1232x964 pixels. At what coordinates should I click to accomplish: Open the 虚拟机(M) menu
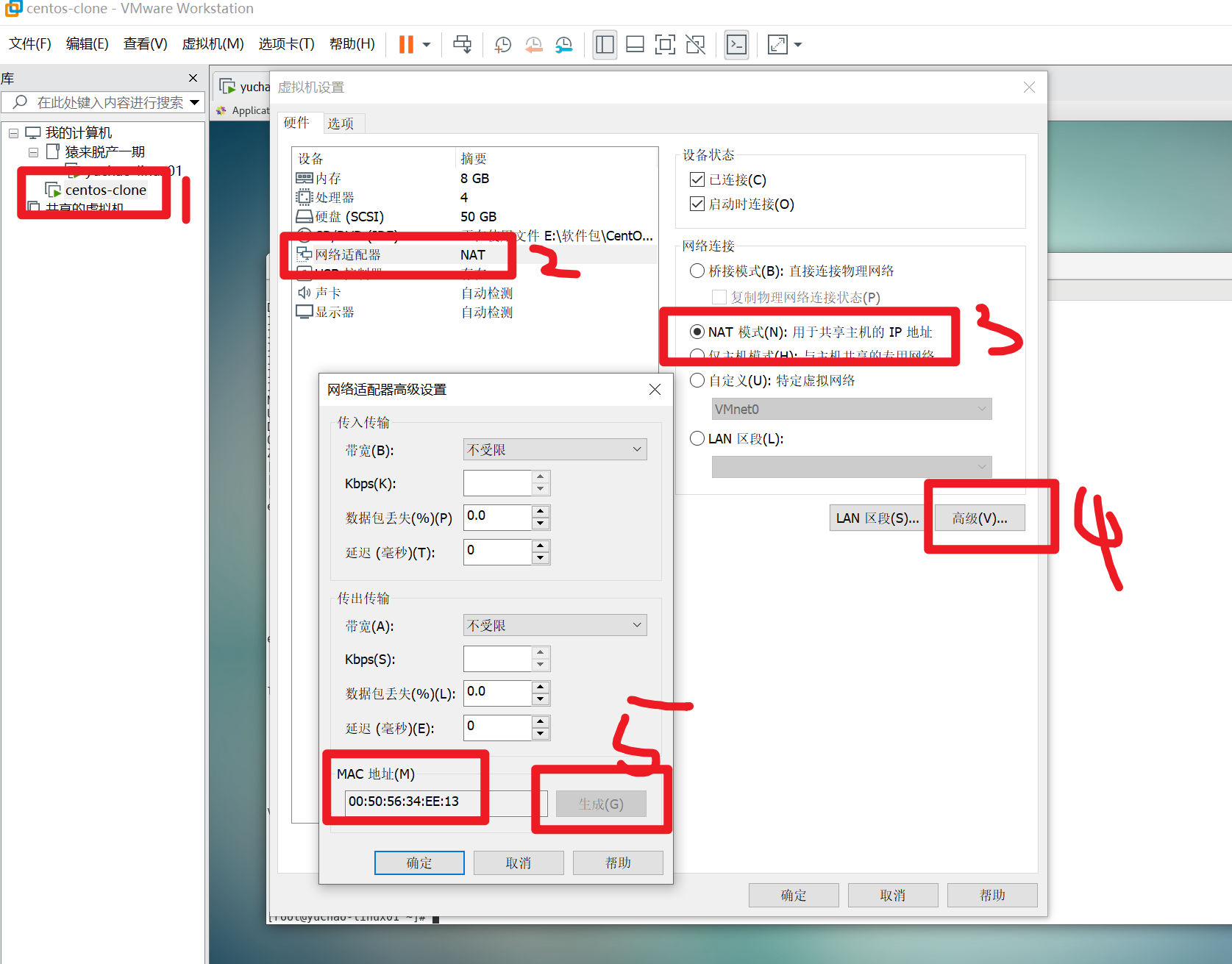213,44
